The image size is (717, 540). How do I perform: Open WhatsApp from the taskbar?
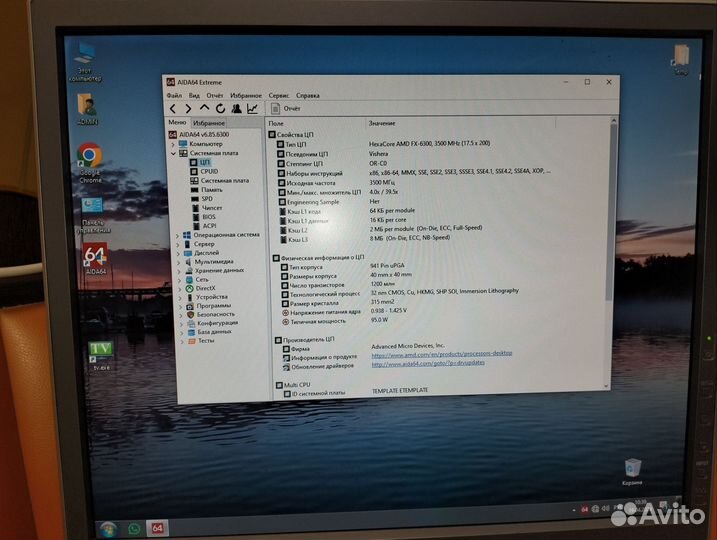click(134, 529)
